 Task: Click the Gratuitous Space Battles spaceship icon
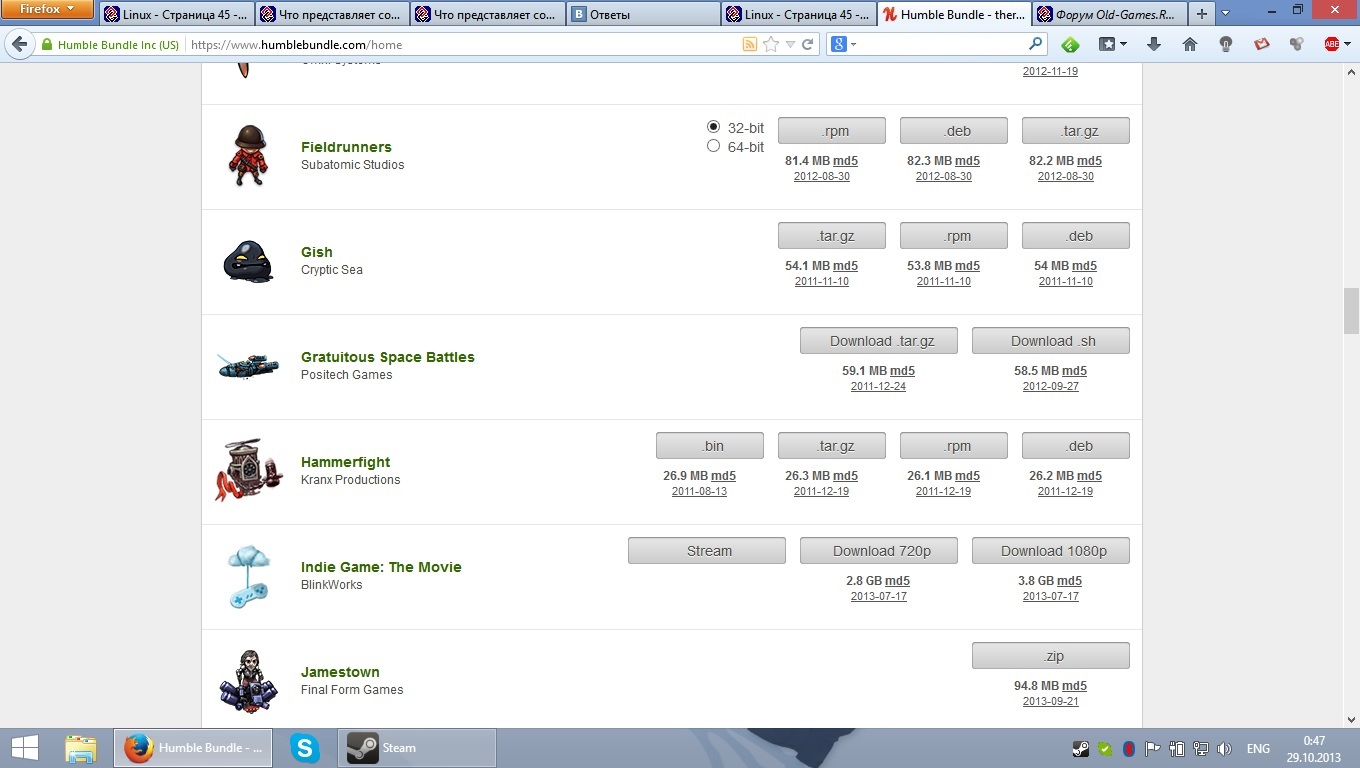click(x=248, y=366)
